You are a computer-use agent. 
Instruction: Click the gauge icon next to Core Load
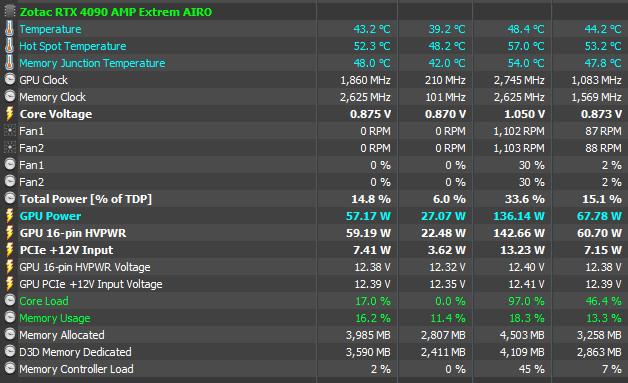(x=10, y=300)
